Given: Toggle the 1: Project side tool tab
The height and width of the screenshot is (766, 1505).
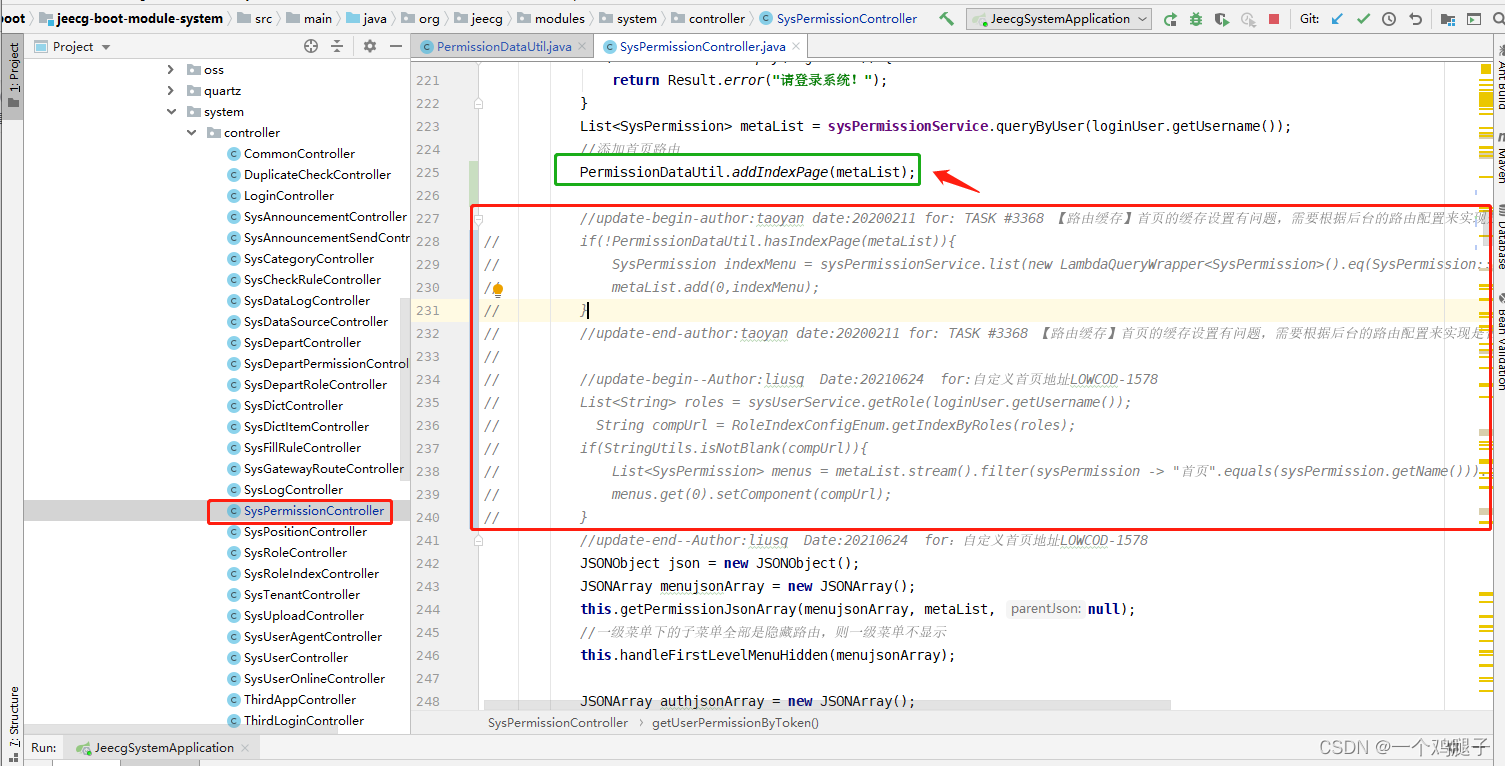Looking at the screenshot, I should (13, 75).
